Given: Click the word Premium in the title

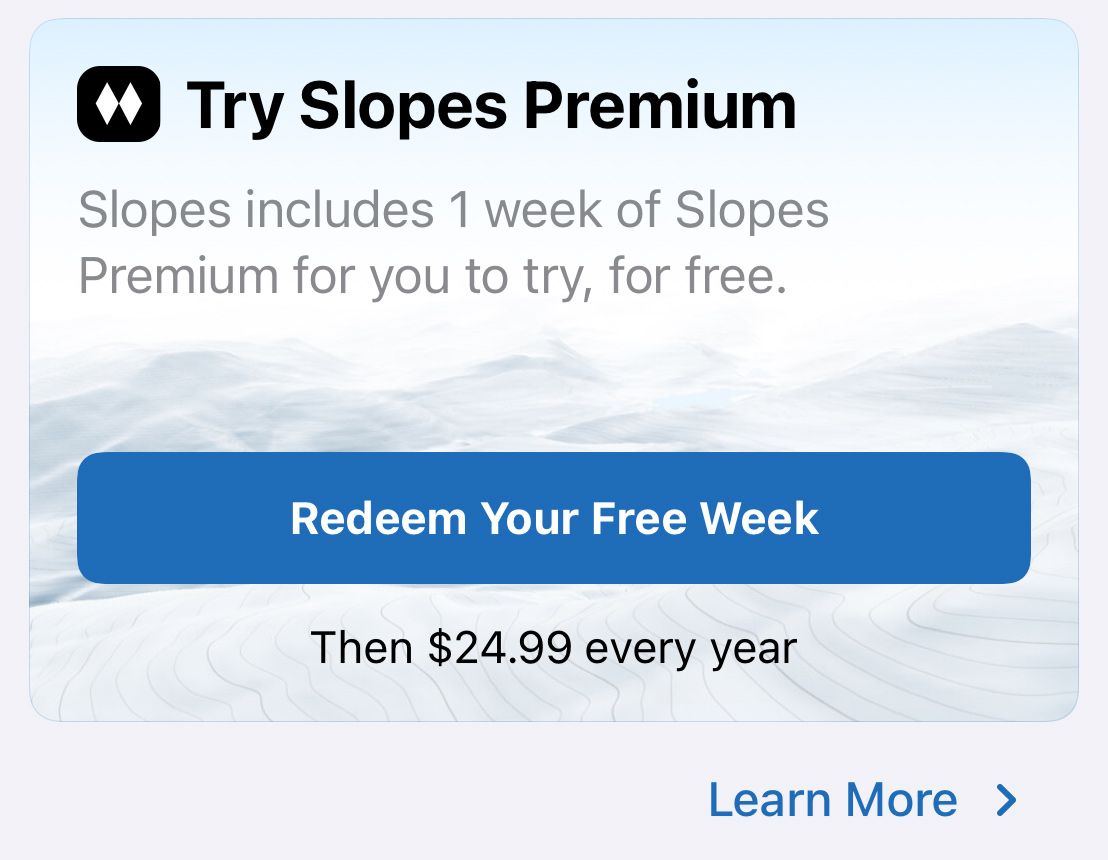Looking at the screenshot, I should (x=660, y=106).
